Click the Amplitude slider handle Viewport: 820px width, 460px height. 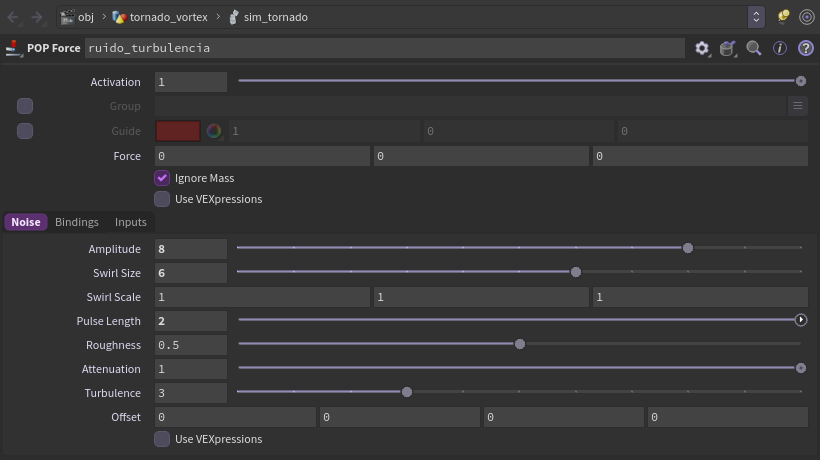click(x=688, y=248)
